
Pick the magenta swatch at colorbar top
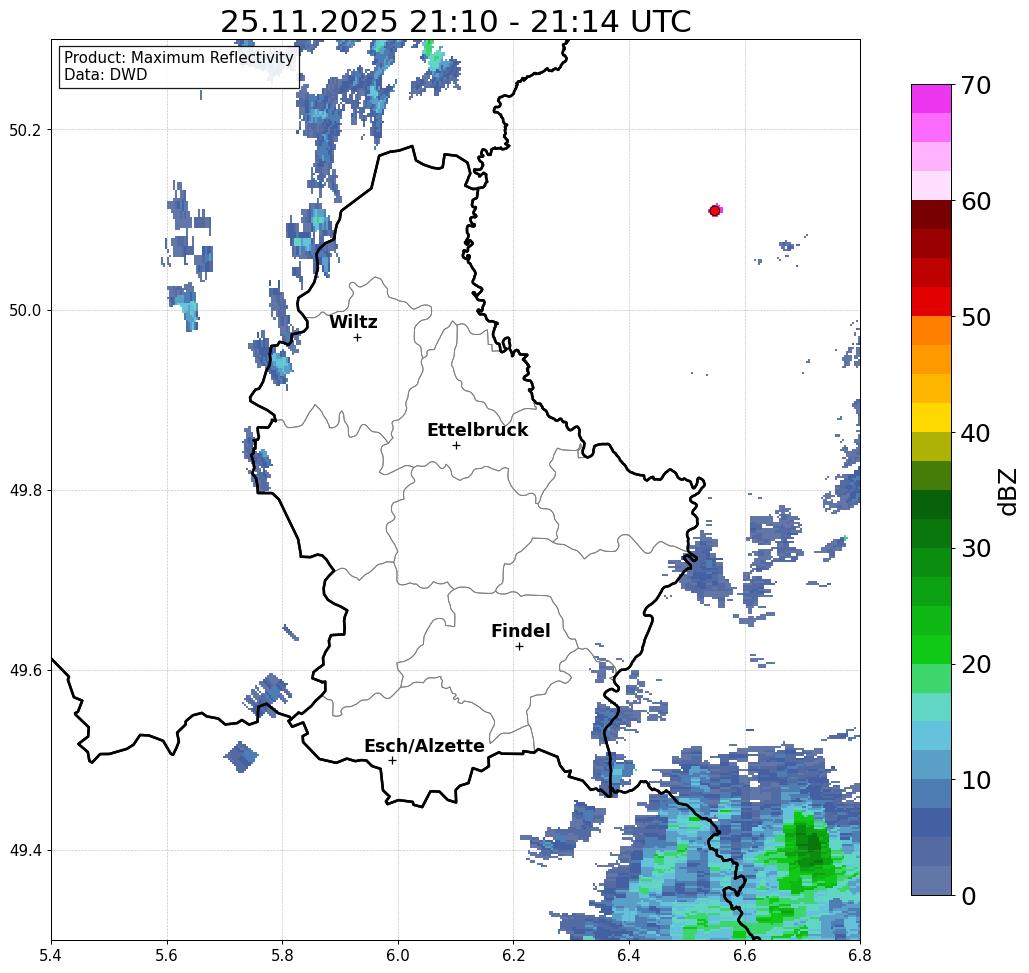(931, 99)
